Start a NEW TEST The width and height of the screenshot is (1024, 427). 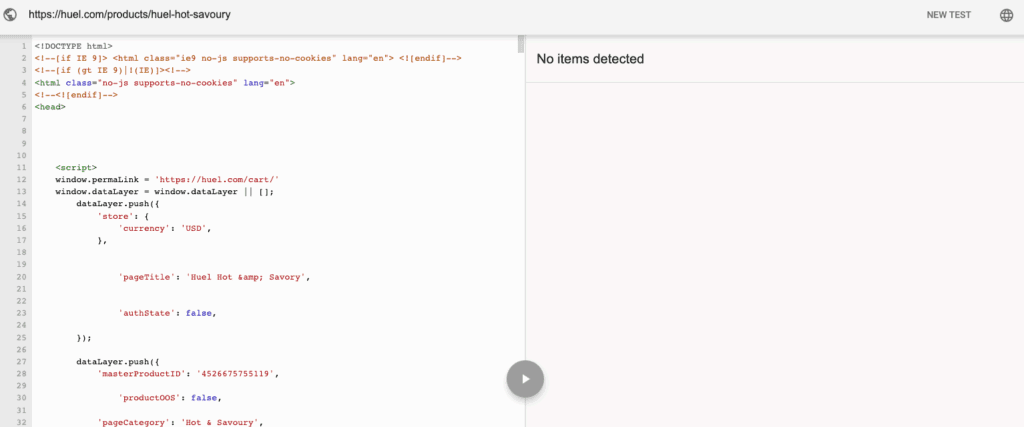coord(948,15)
